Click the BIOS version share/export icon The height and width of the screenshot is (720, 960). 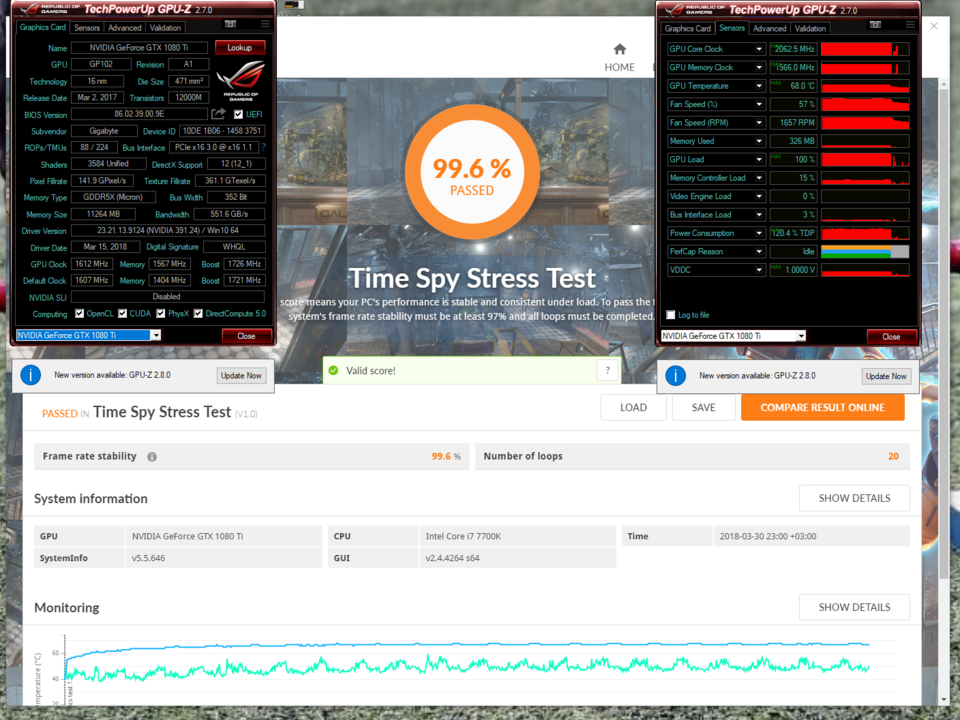(218, 114)
